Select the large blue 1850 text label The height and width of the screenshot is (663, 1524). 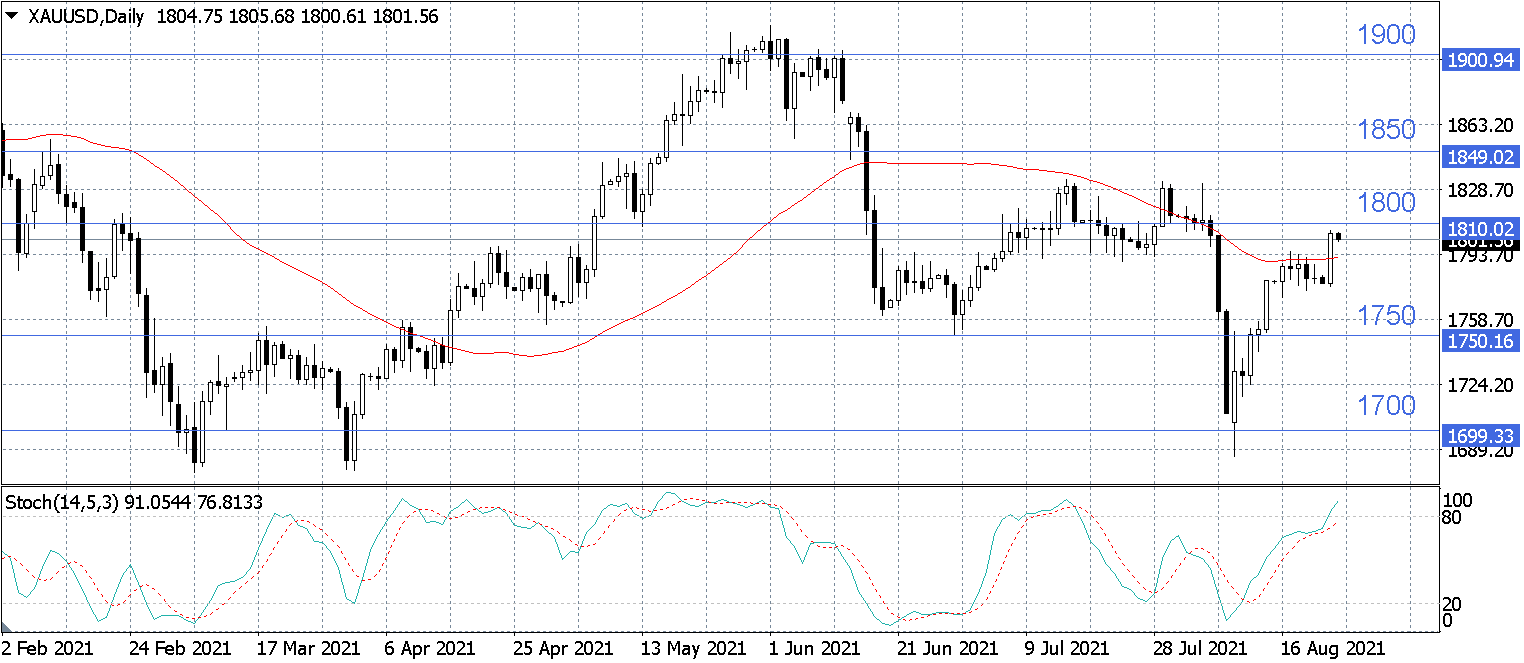(1386, 130)
